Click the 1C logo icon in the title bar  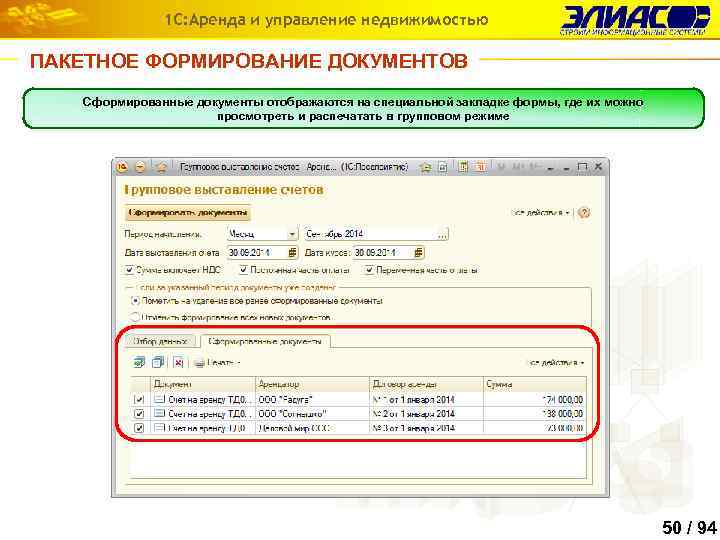[x=122, y=167]
